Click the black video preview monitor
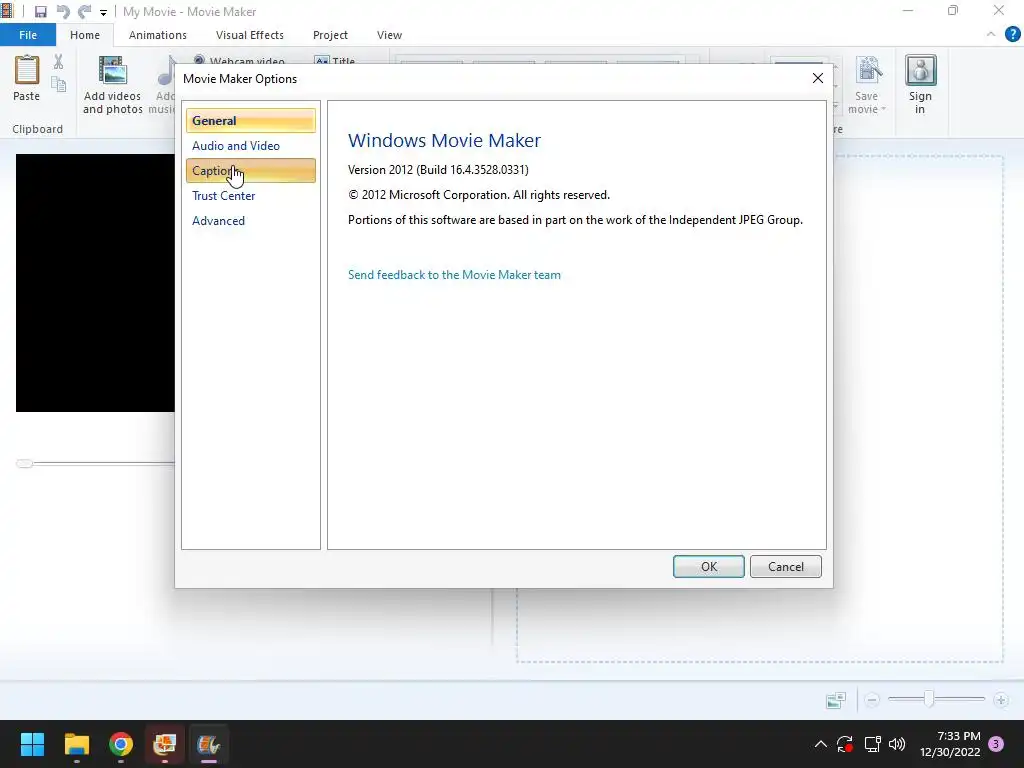Viewport: 1024px width, 768px height. point(95,283)
